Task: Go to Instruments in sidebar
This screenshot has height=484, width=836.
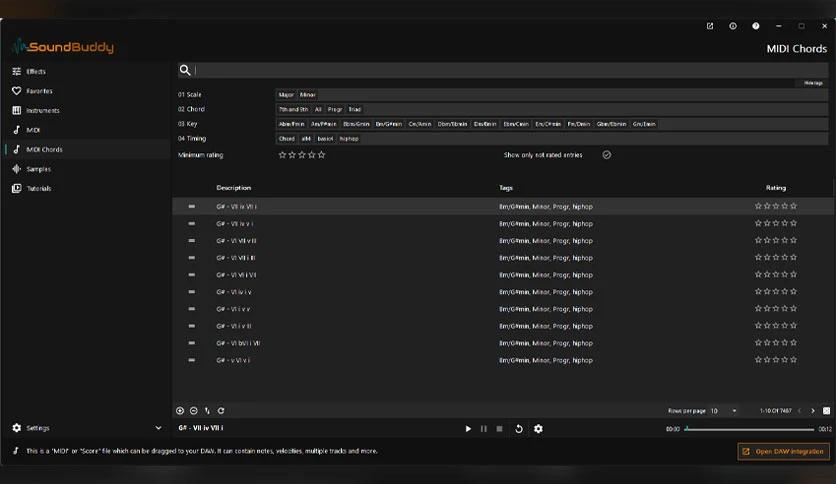Action: pyautogui.click(x=43, y=110)
